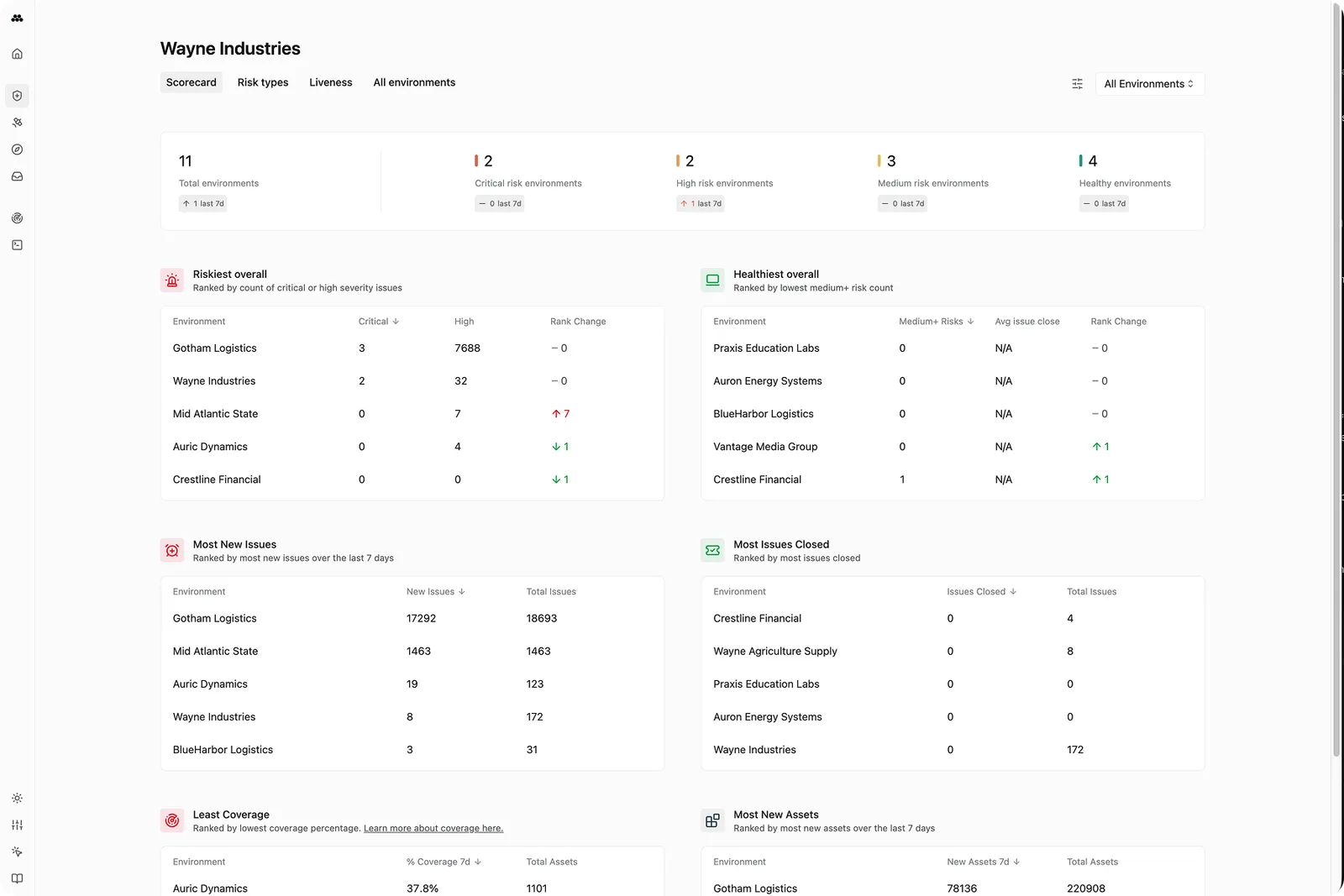Sort by New Issues column
Screen dimensions: 1344x896
point(435,592)
